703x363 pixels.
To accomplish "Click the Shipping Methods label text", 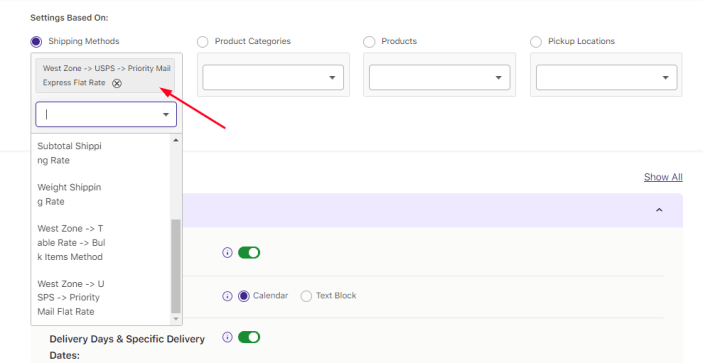I will pos(84,41).
